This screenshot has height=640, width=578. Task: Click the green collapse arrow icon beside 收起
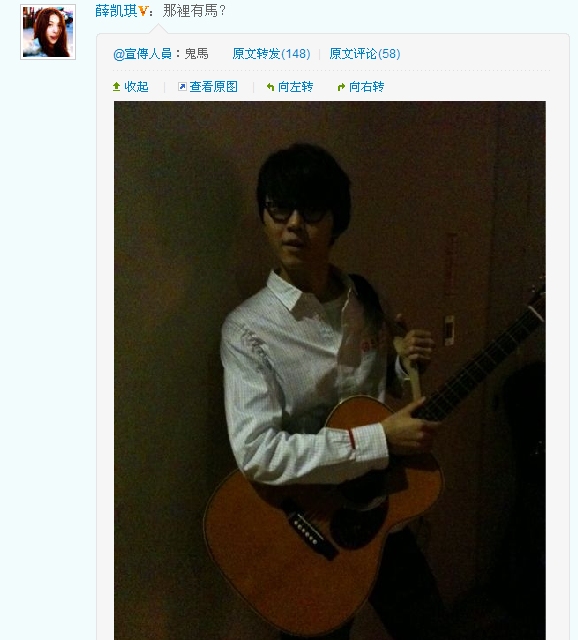116,87
